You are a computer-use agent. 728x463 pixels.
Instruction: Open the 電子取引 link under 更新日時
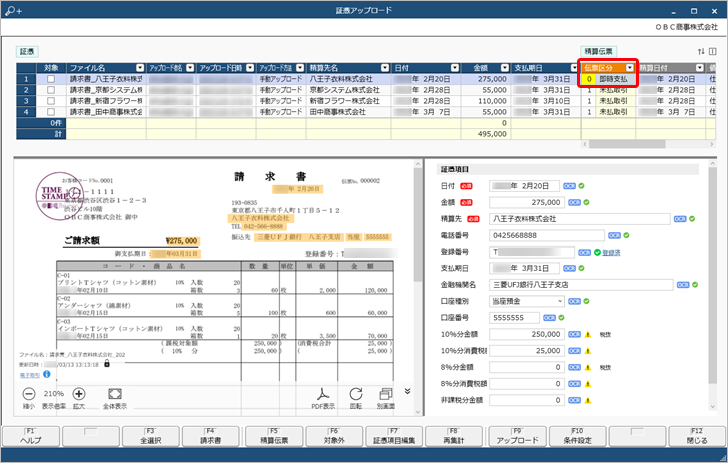coord(30,375)
